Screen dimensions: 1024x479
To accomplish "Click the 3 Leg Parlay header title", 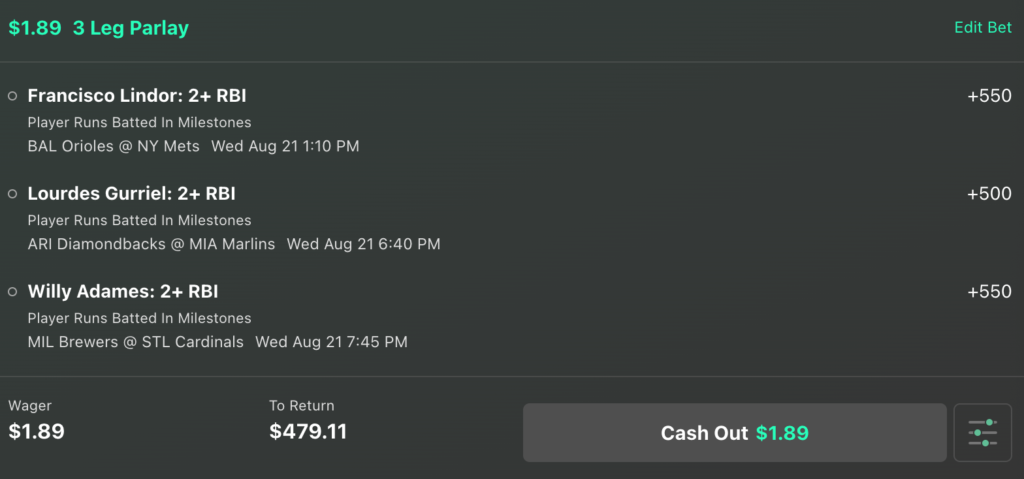I will coord(131,28).
